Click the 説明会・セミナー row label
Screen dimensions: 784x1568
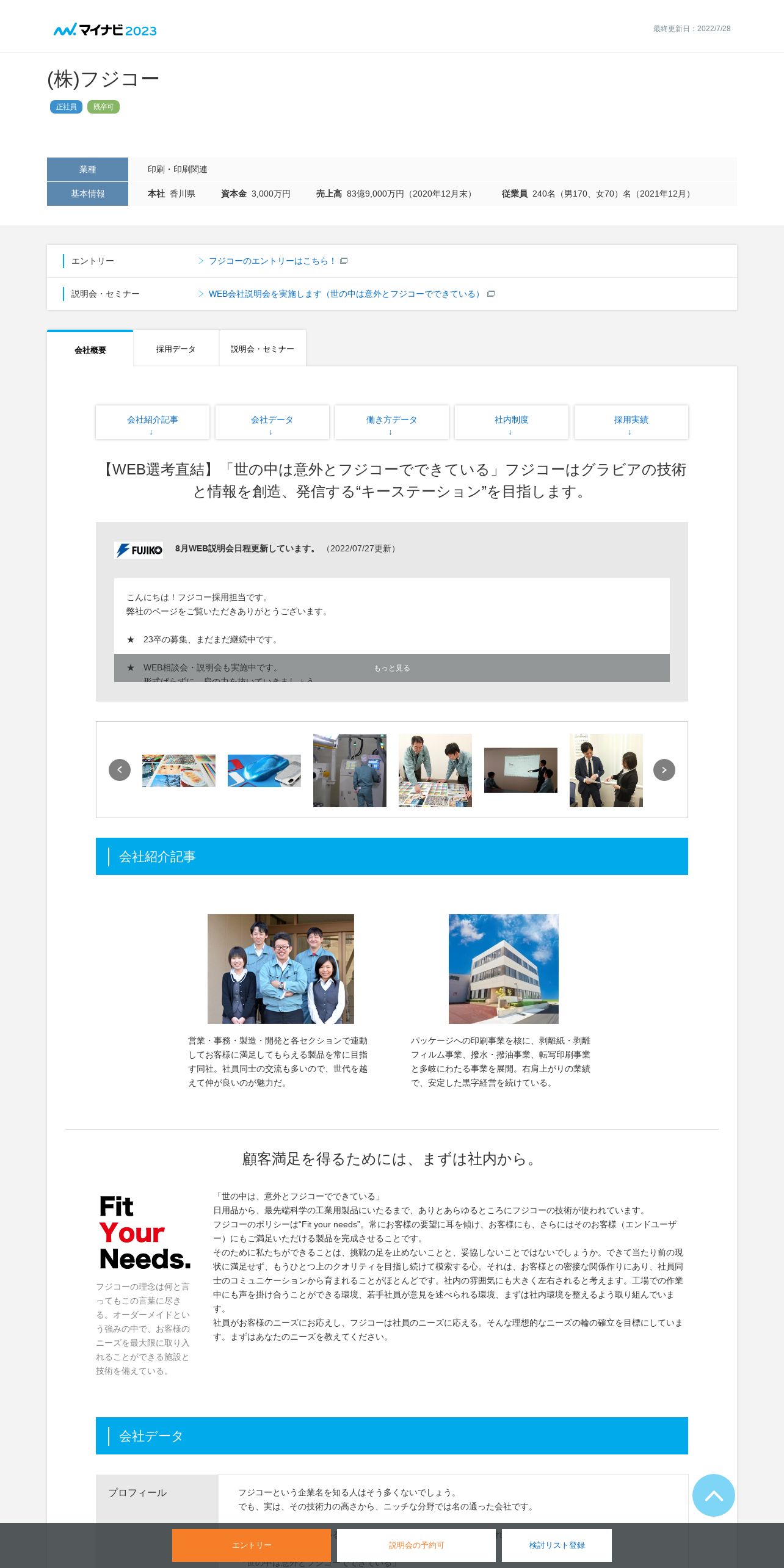pos(106,294)
